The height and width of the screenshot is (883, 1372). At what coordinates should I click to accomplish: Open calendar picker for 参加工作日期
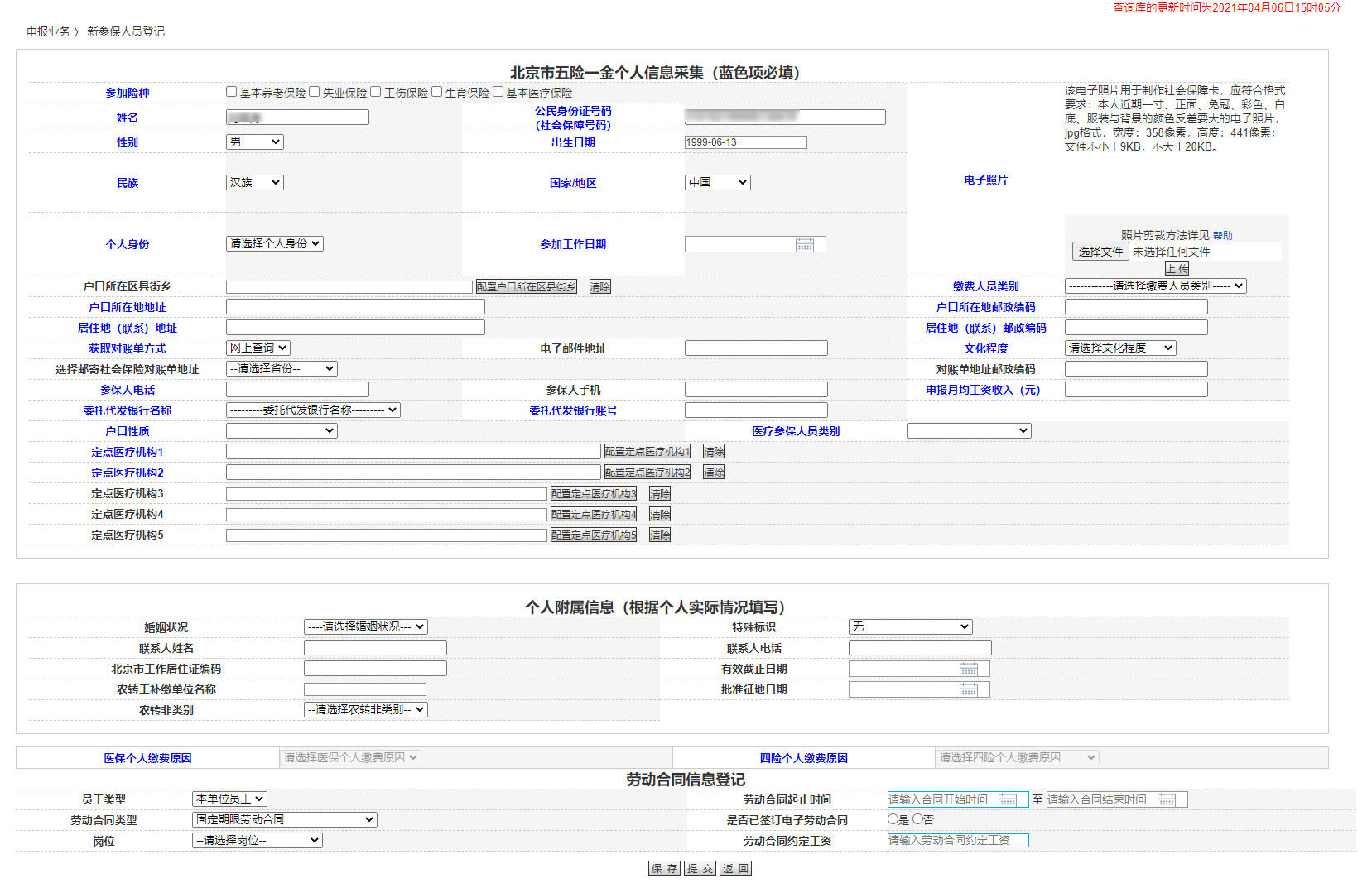(804, 245)
